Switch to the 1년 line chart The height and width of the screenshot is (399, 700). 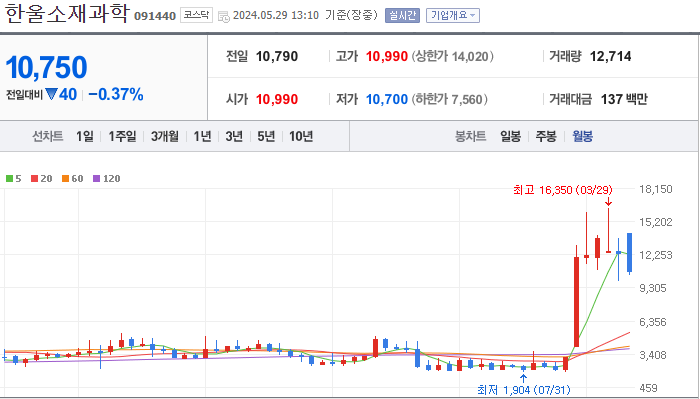pos(202,136)
